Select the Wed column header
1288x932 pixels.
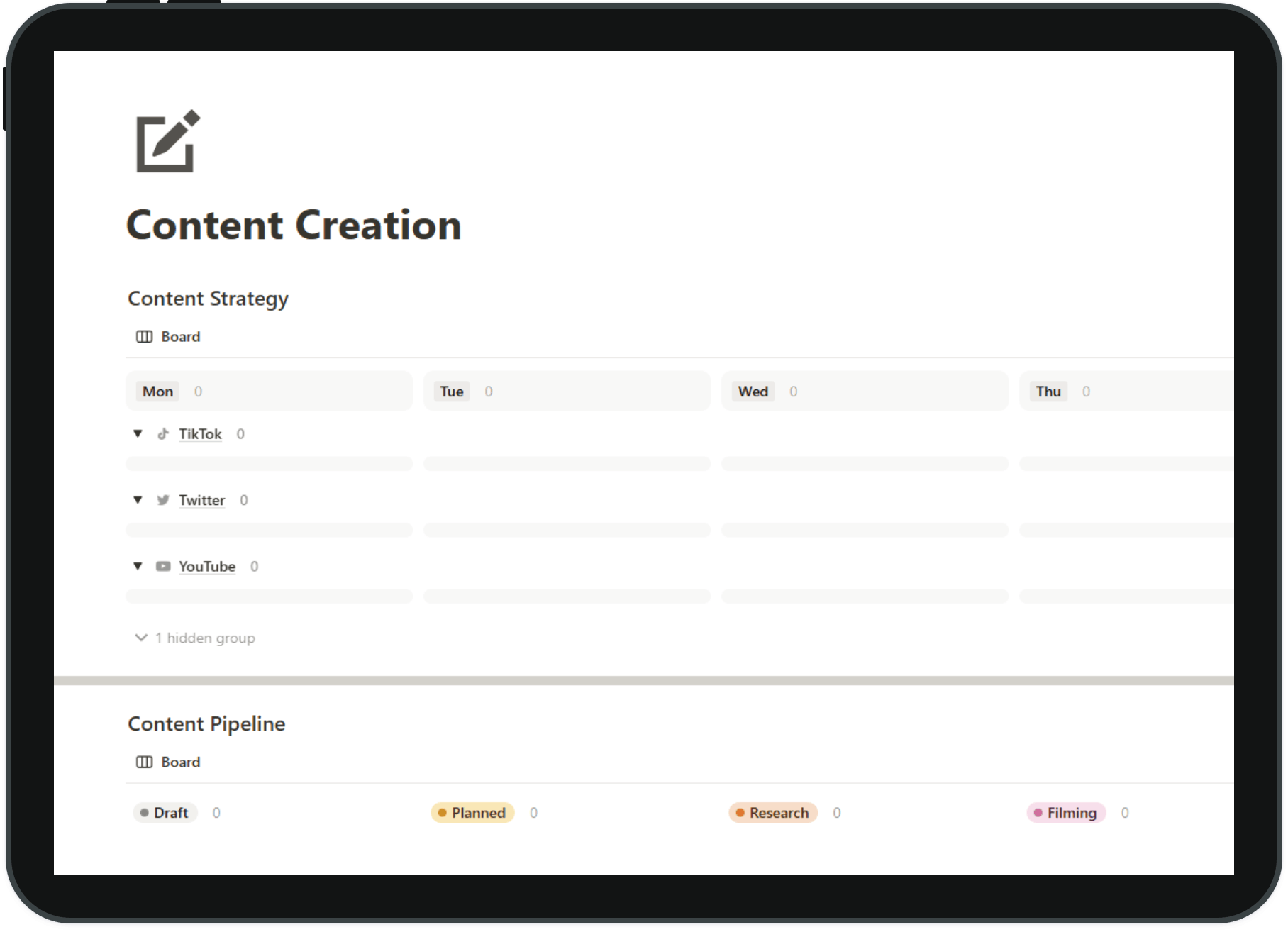(865, 391)
